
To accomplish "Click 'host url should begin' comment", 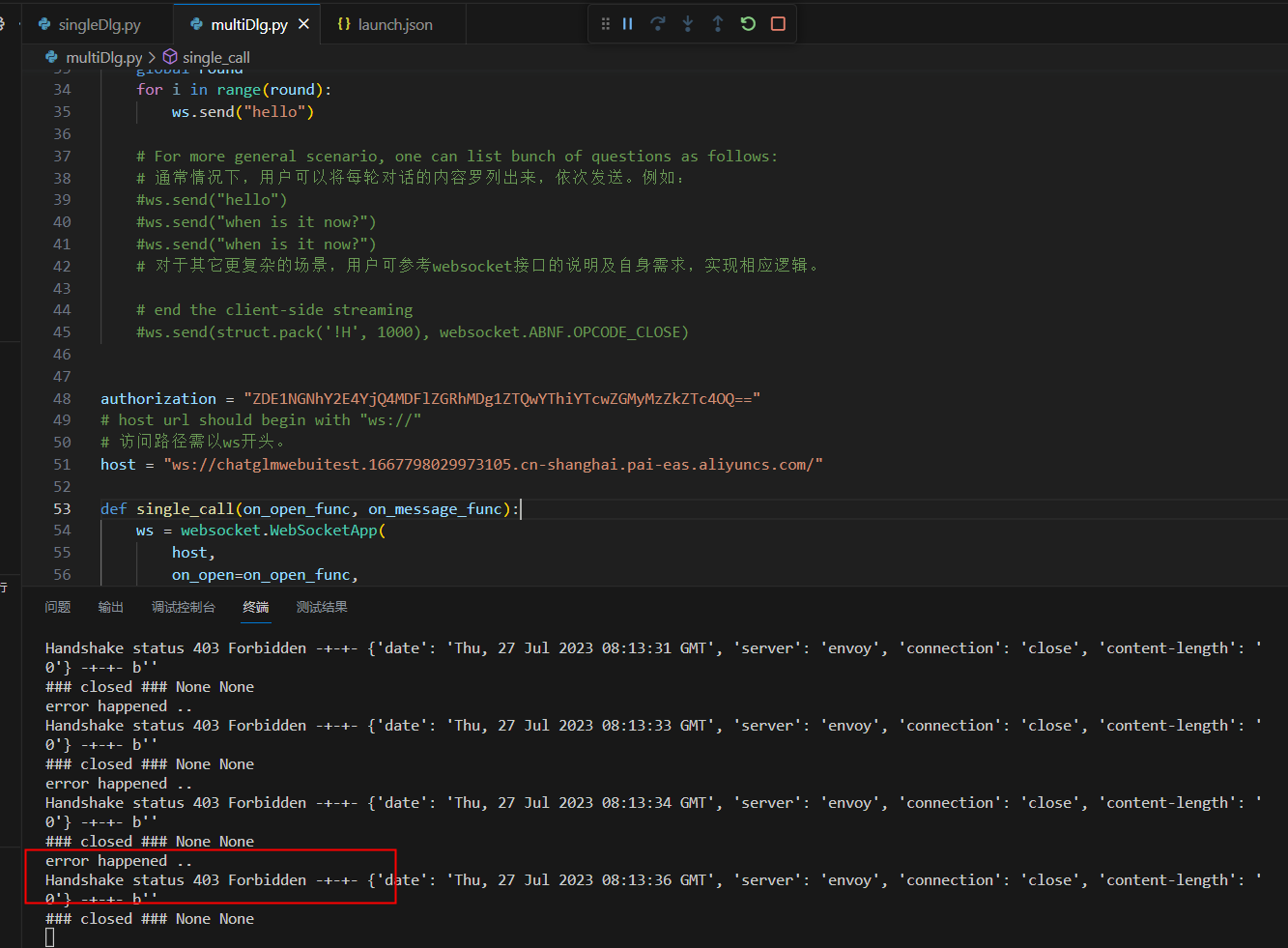I will (261, 420).
